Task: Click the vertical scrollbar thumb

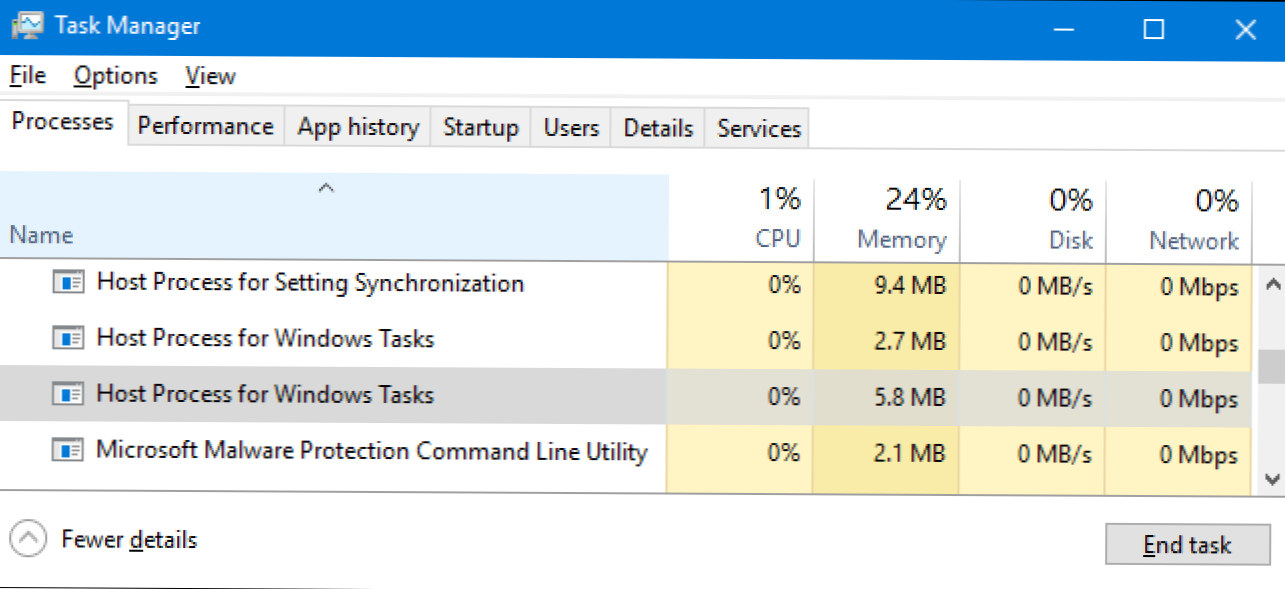Action: (x=1271, y=366)
